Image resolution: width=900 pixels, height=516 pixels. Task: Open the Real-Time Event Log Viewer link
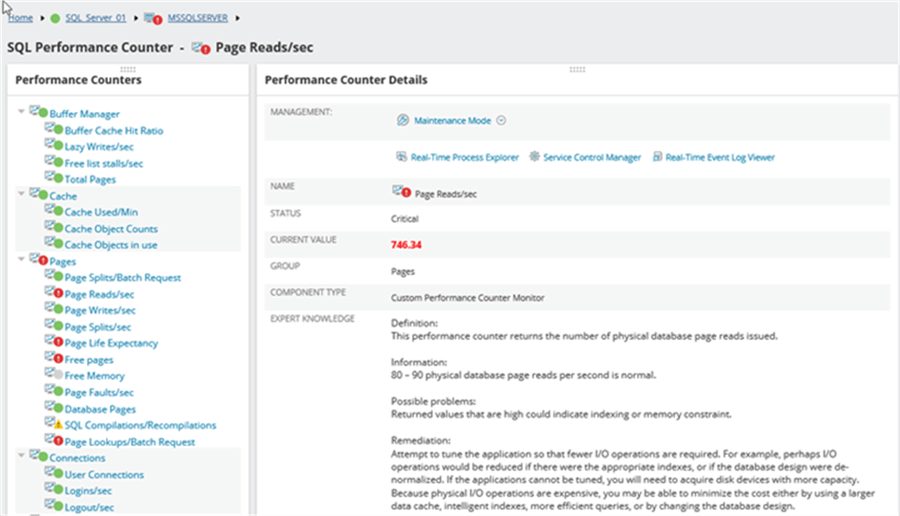click(x=720, y=157)
